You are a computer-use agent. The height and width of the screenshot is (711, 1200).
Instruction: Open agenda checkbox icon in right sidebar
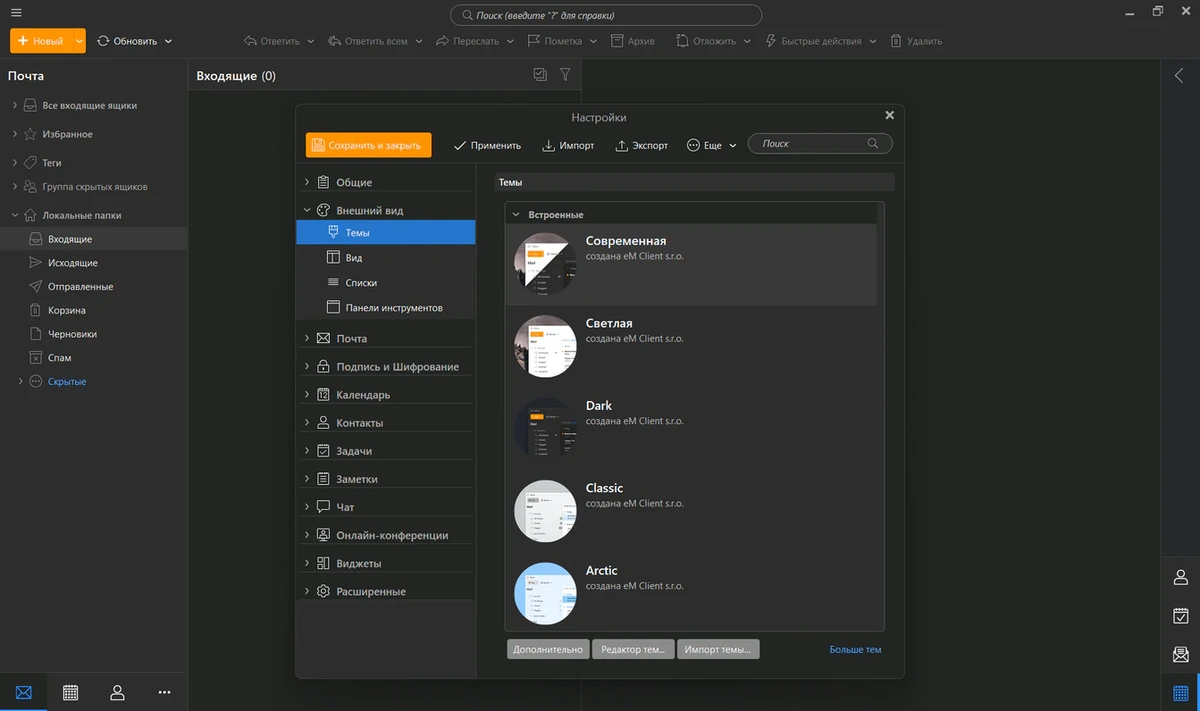tap(1180, 616)
